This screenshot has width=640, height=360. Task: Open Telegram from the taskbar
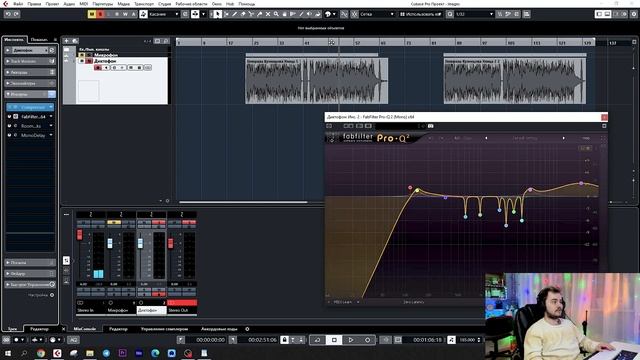[x=106, y=353]
